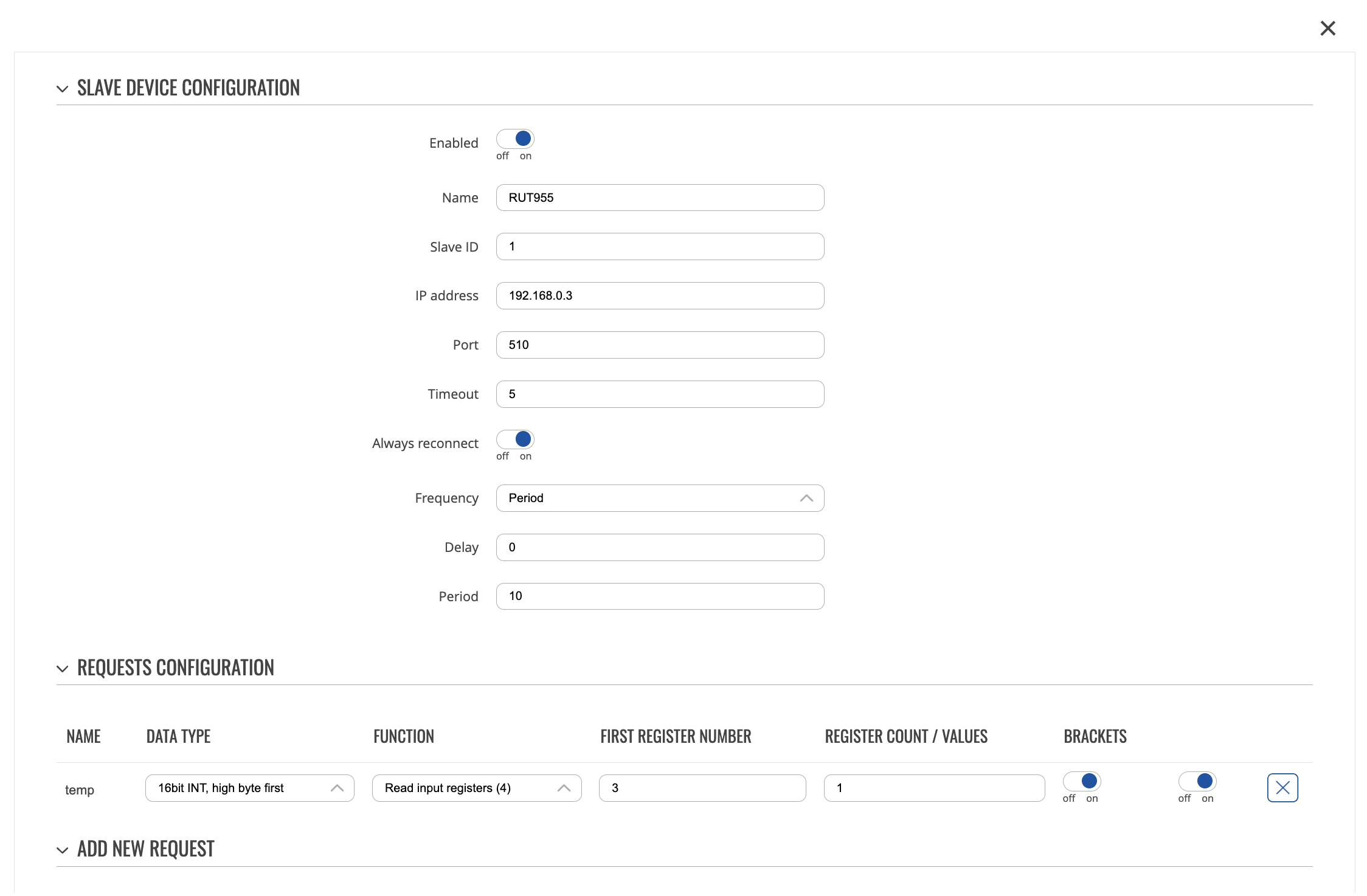Close the configuration dialog with X icon
This screenshot has height=896, width=1367.
click(x=1327, y=28)
